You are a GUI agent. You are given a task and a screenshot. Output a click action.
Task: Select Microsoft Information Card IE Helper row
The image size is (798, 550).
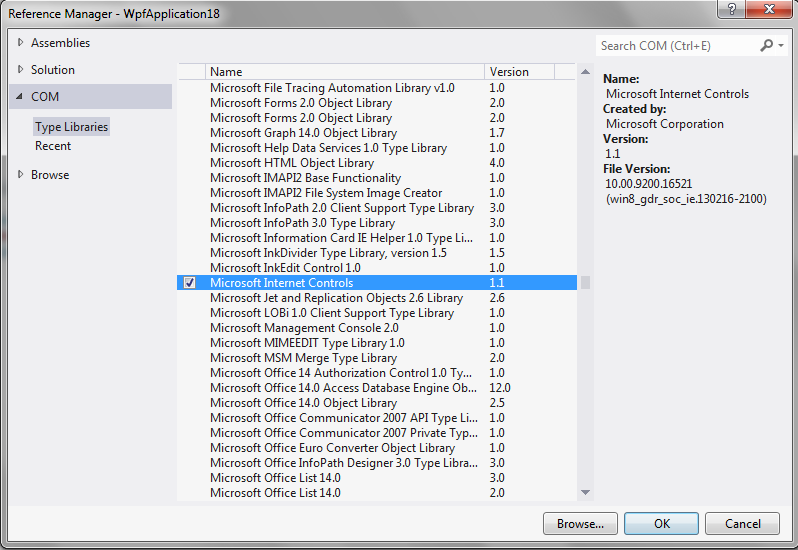point(377,238)
